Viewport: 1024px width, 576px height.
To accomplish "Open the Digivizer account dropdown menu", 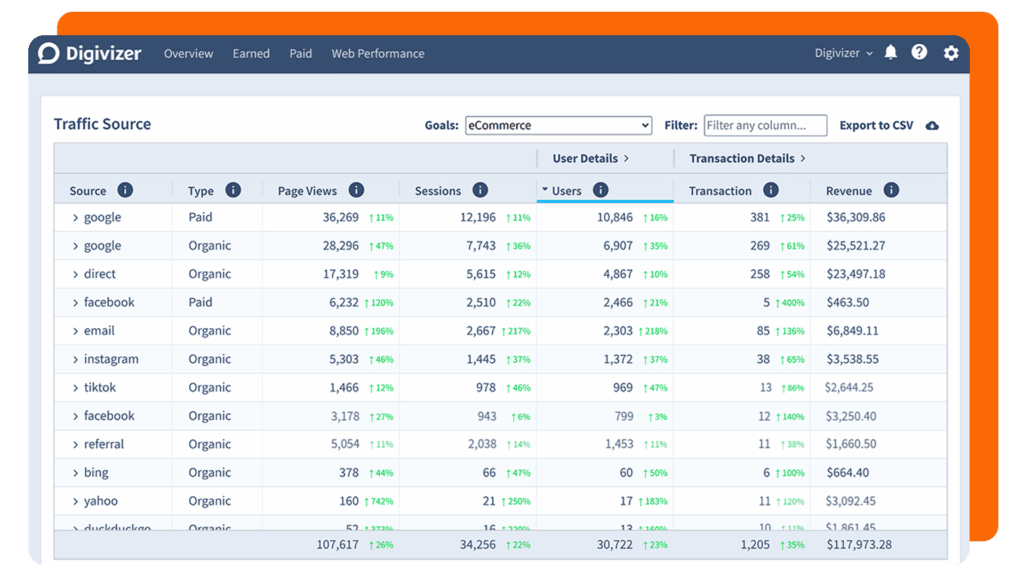I will click(x=843, y=53).
